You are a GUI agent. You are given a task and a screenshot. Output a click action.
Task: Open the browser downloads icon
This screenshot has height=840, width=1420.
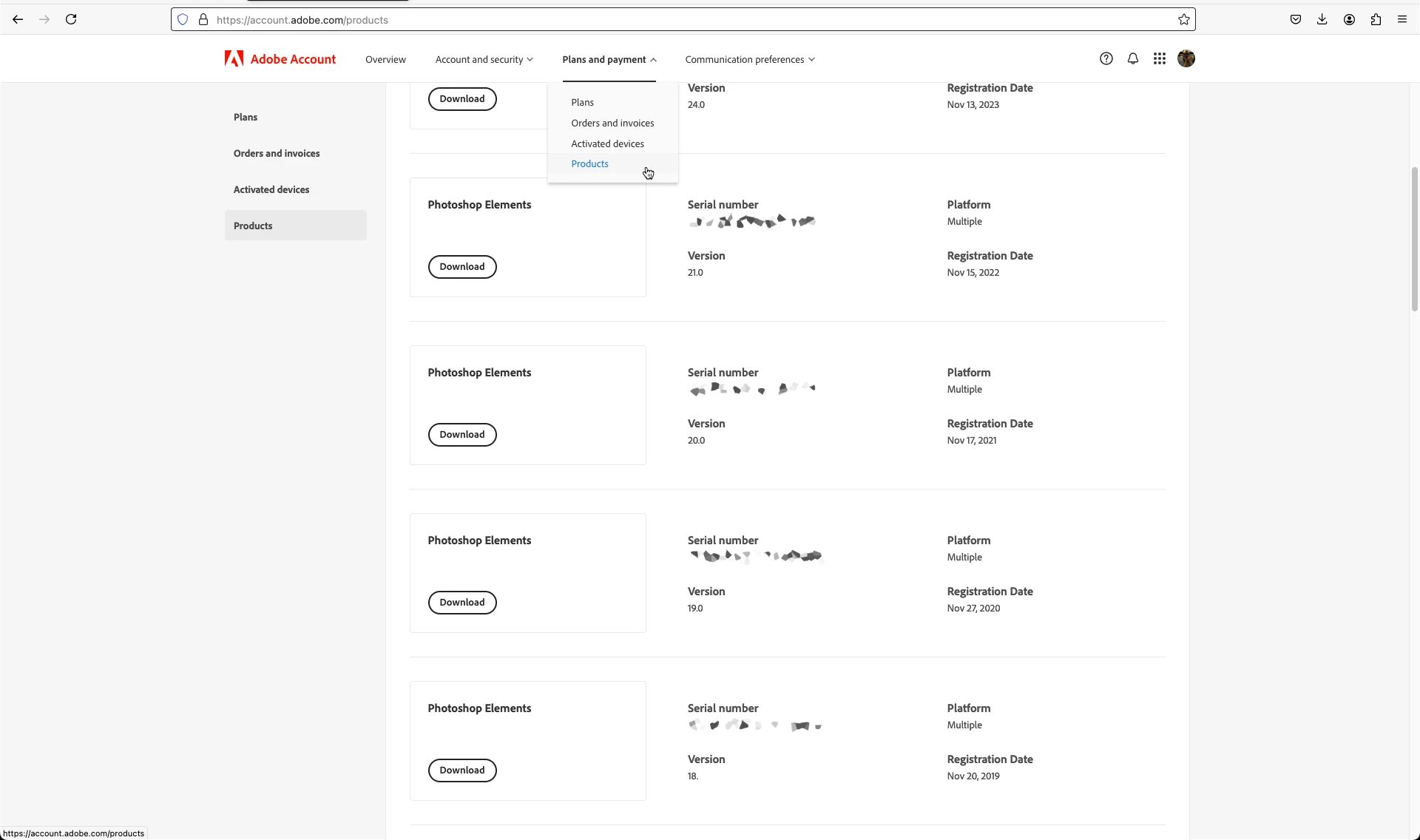(1322, 20)
